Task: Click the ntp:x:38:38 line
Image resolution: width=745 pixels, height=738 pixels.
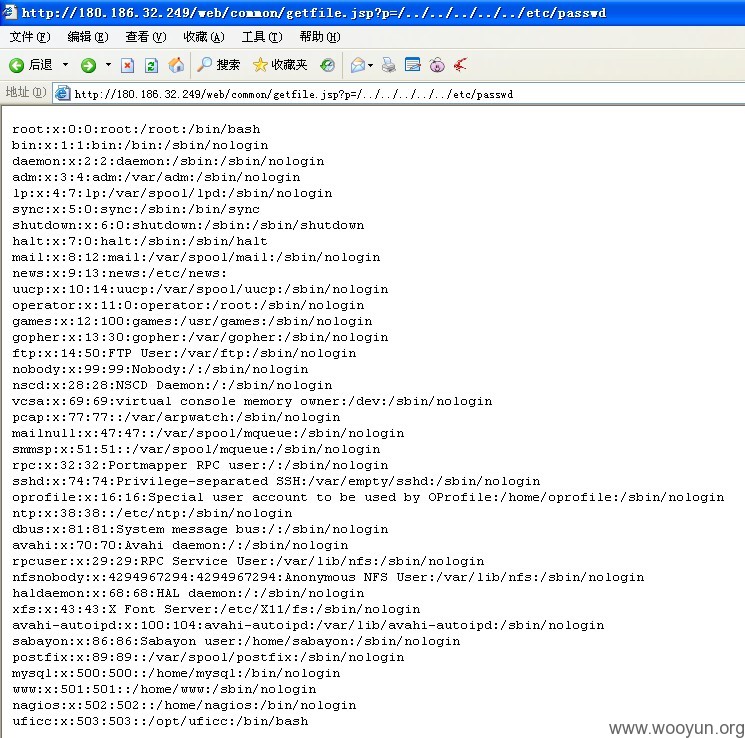Action: pos(152,513)
